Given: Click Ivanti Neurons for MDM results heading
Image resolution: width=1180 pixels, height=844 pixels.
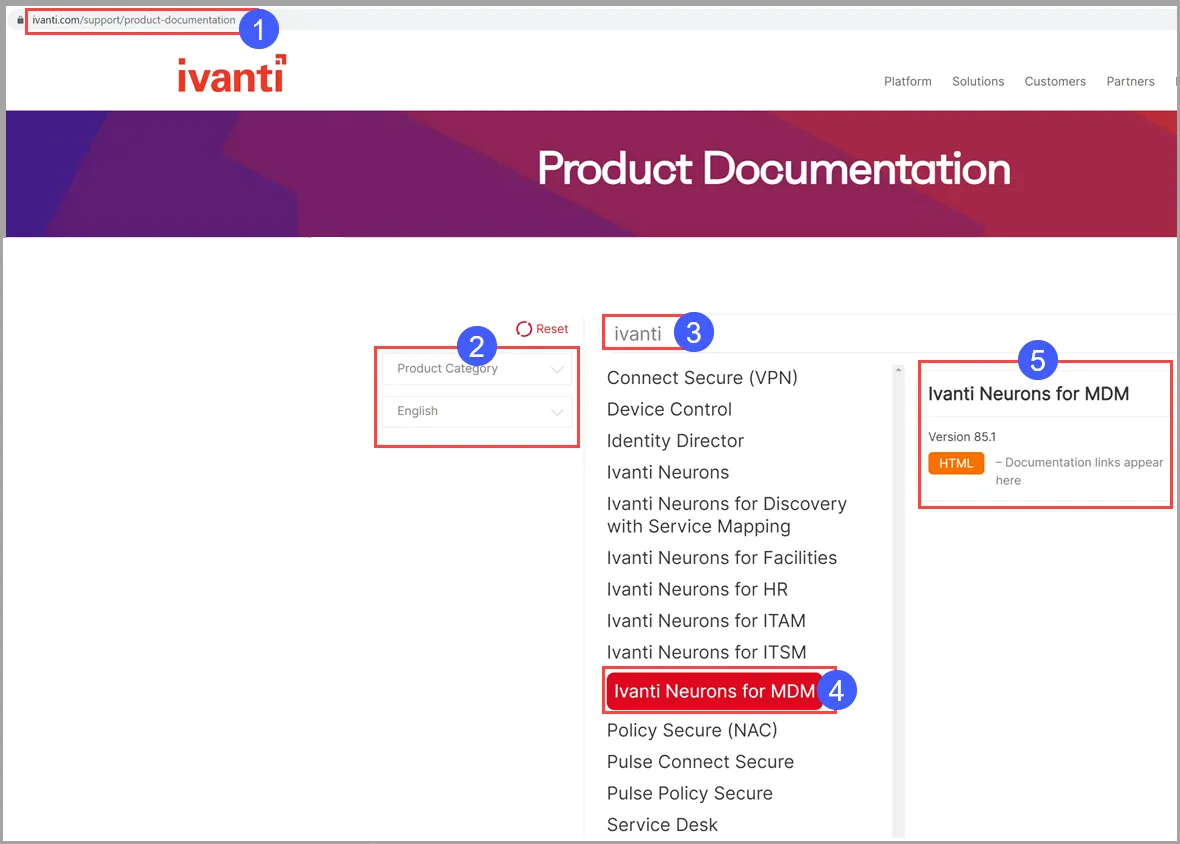Looking at the screenshot, I should tap(1028, 393).
